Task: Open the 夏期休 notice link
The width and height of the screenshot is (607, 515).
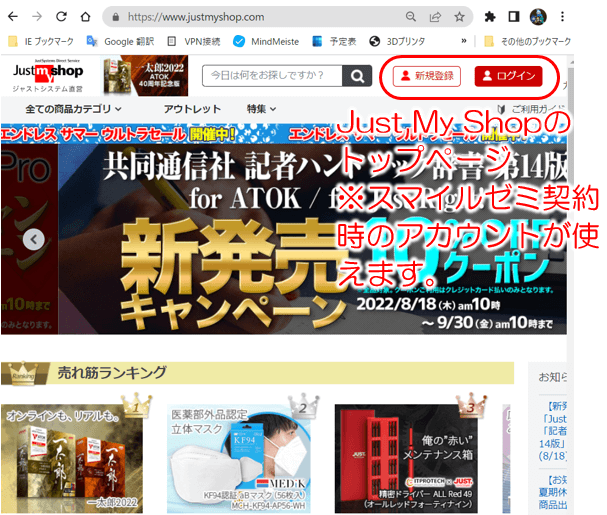Action: [553, 492]
